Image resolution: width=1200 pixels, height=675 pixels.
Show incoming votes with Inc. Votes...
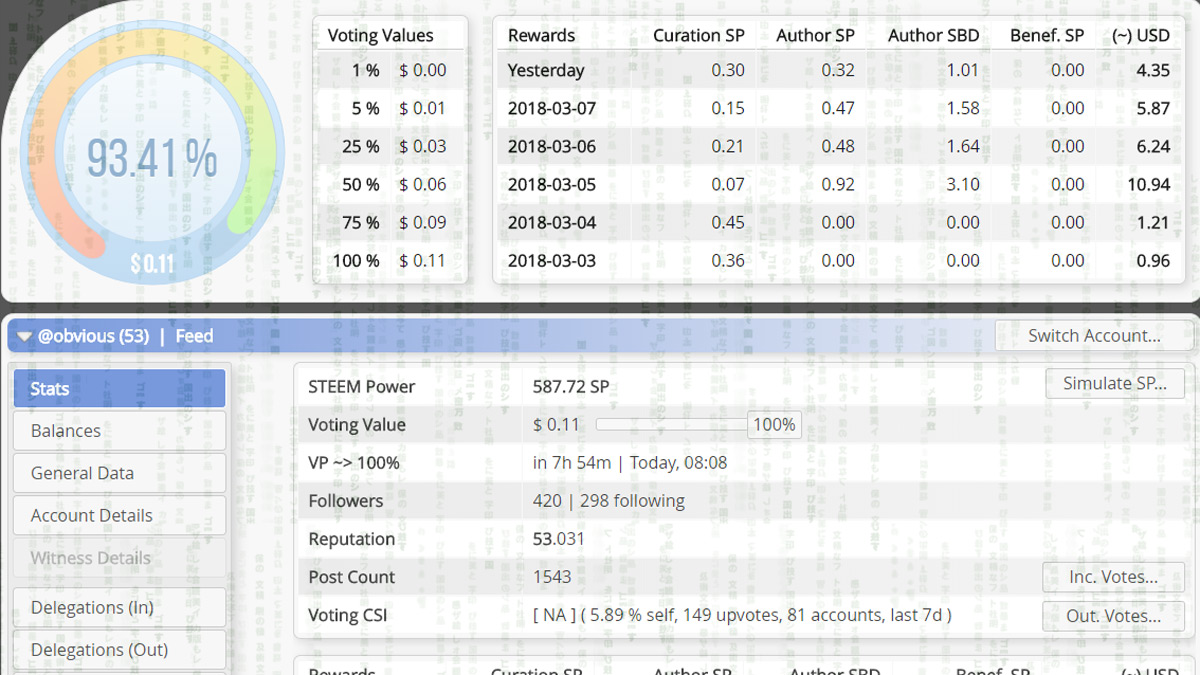[1113, 577]
